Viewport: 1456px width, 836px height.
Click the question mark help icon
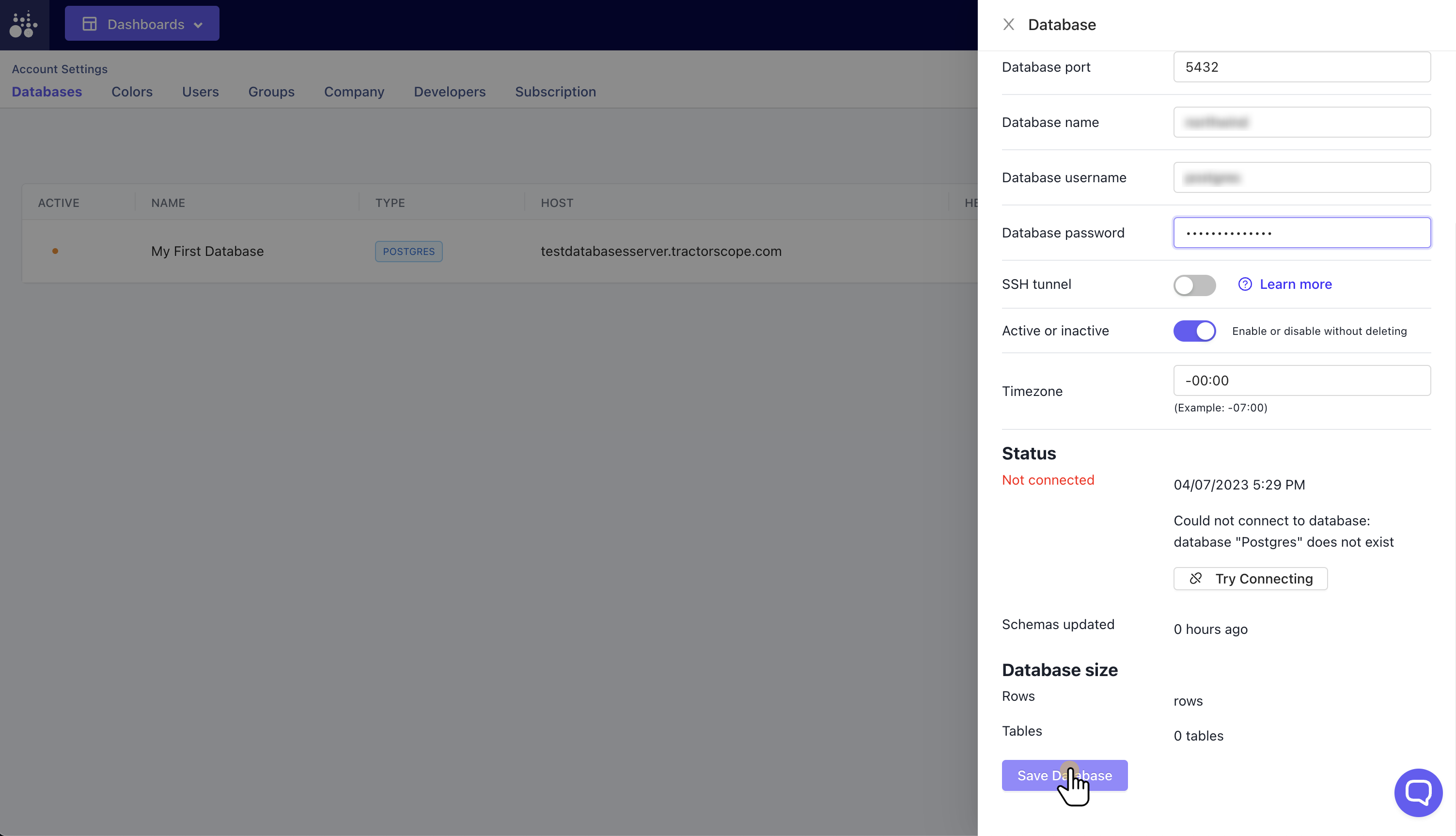click(1244, 284)
